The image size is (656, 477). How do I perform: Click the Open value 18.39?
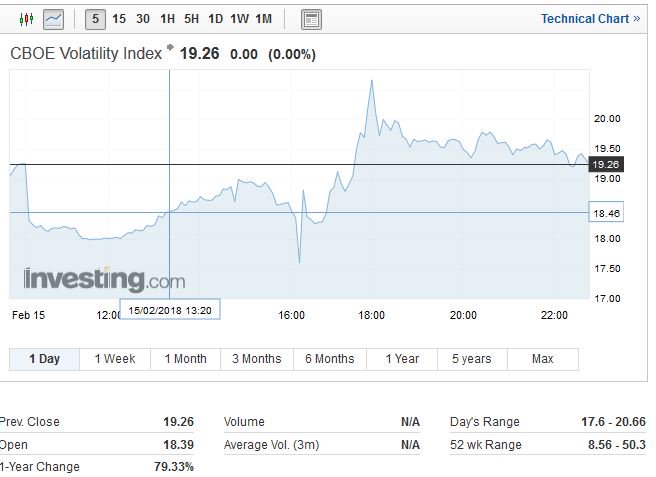coord(179,444)
